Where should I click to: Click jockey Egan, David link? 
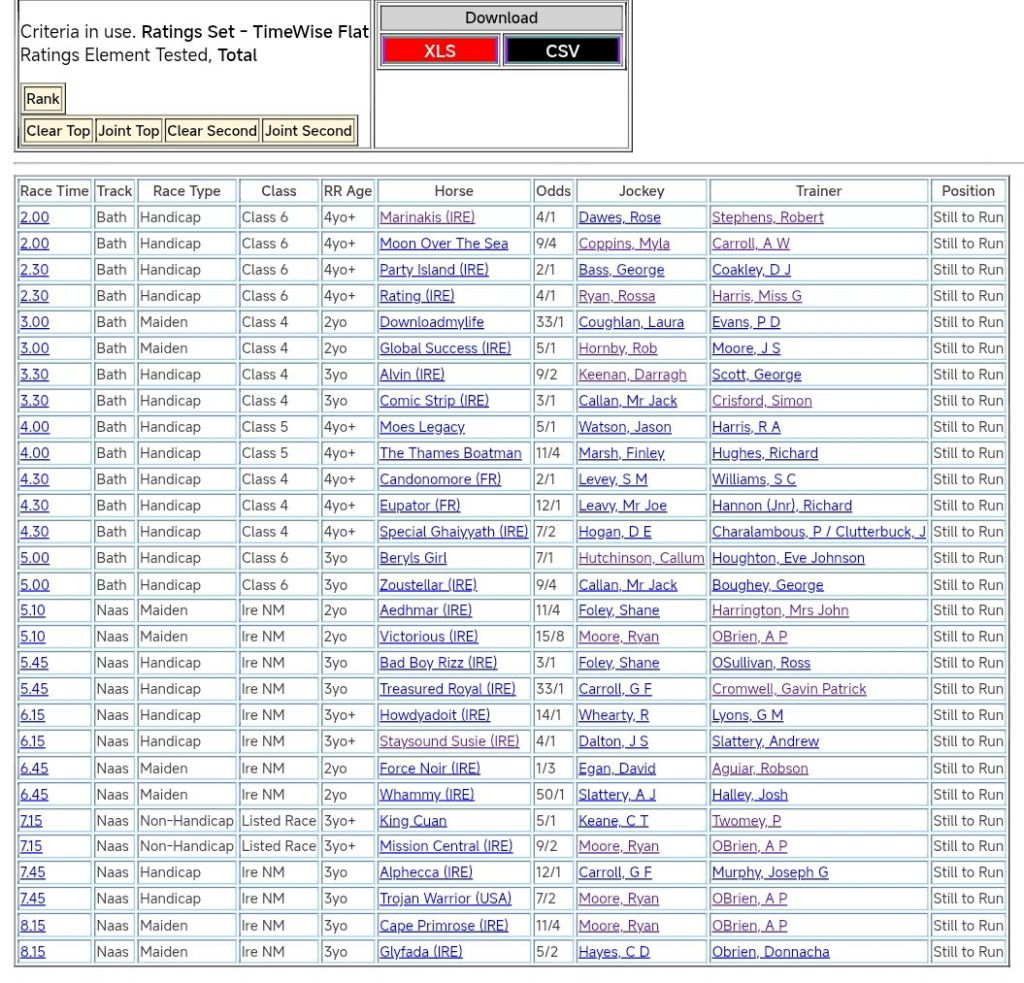[x=617, y=768]
